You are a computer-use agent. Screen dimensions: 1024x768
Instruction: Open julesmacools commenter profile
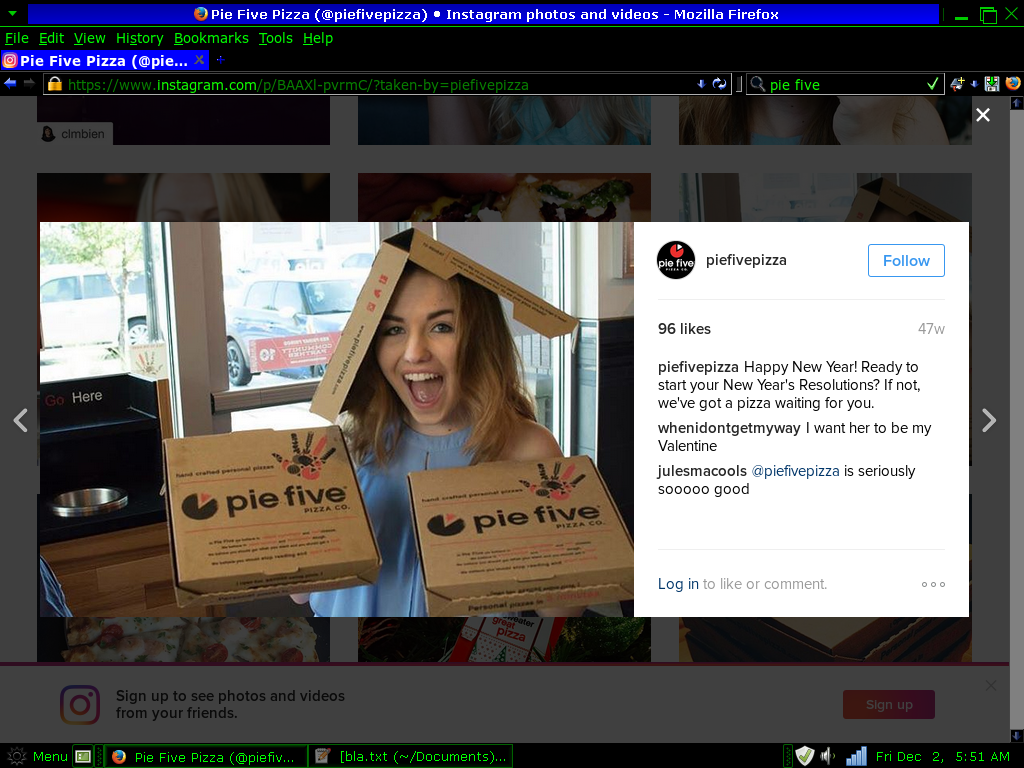702,471
